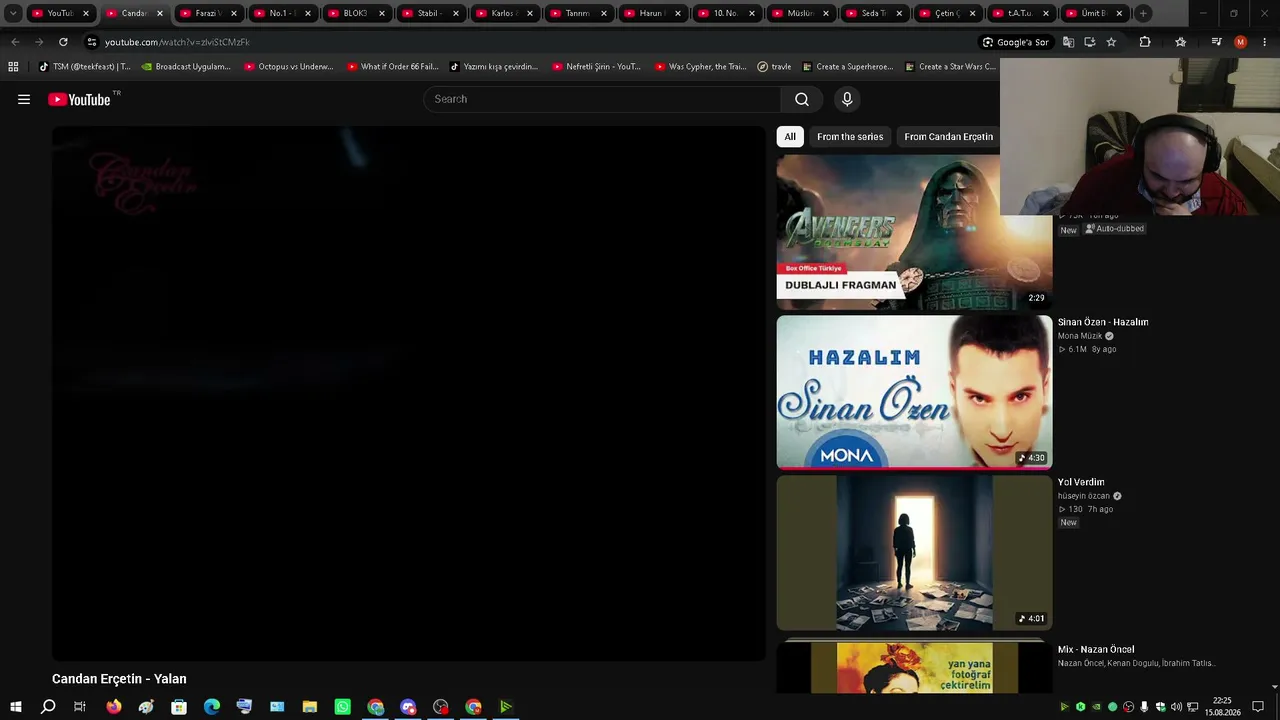The image size is (1280, 720).
Task: Open the Yol Verdim video thumbnail
Action: coord(914,552)
